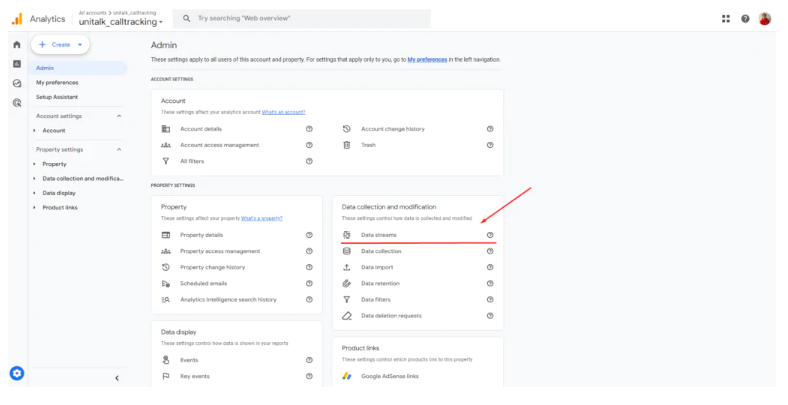Click help icon next to Data streams
The height and width of the screenshot is (405, 788).
coord(490,235)
